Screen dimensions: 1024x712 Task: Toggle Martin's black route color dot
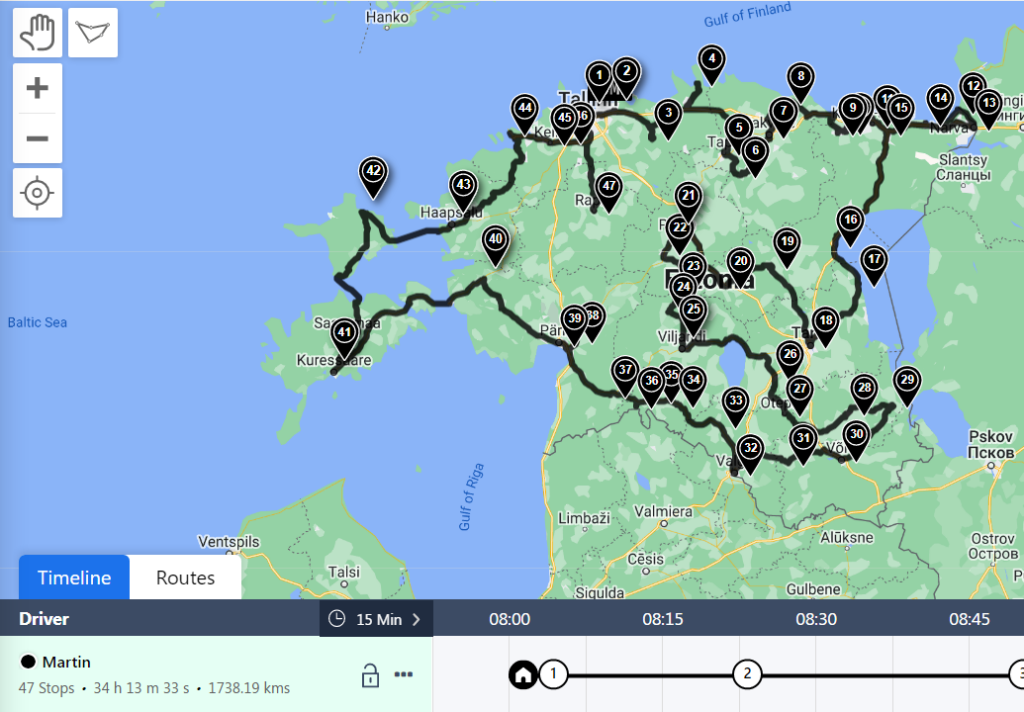tap(28, 662)
